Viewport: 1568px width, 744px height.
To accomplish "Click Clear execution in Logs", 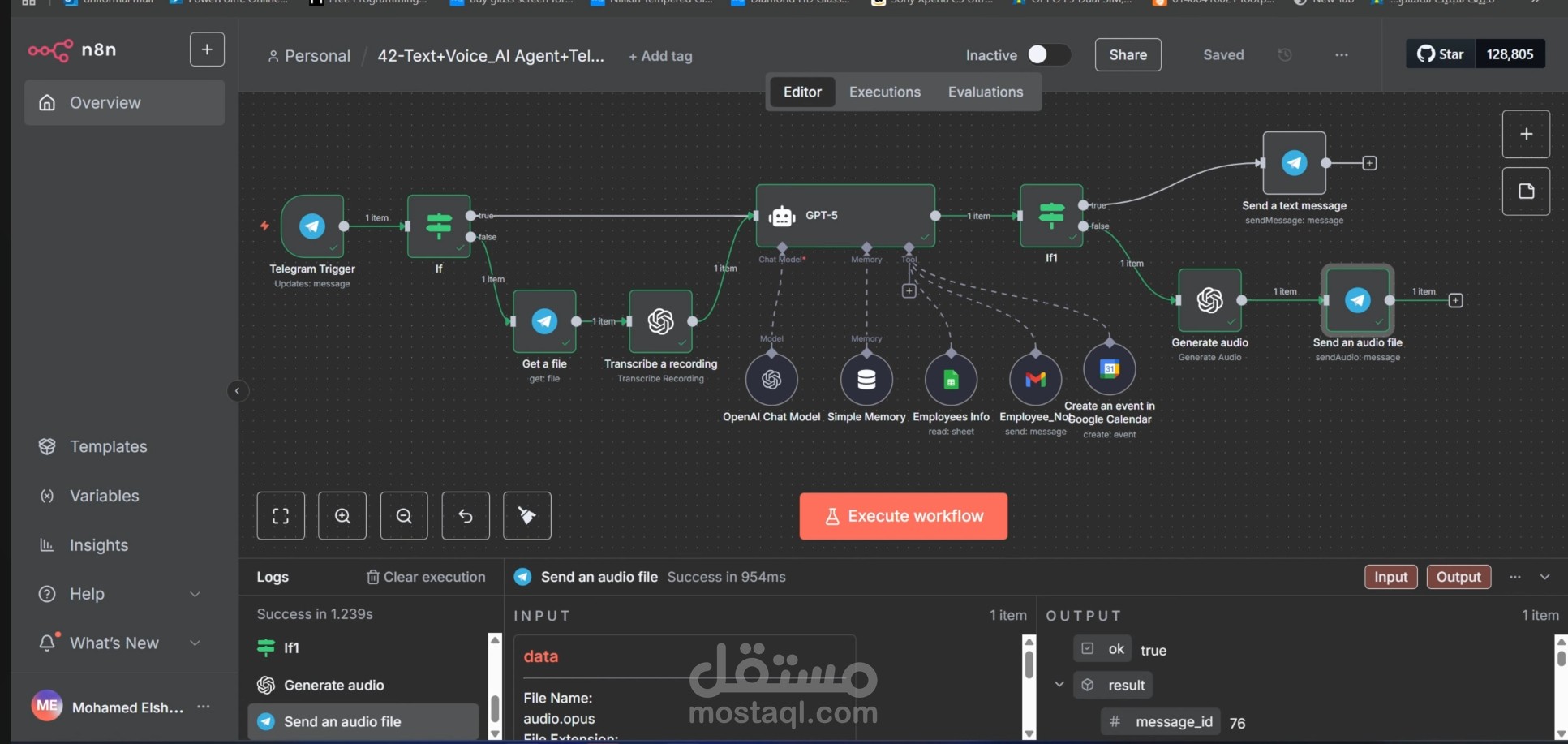I will tap(426, 577).
